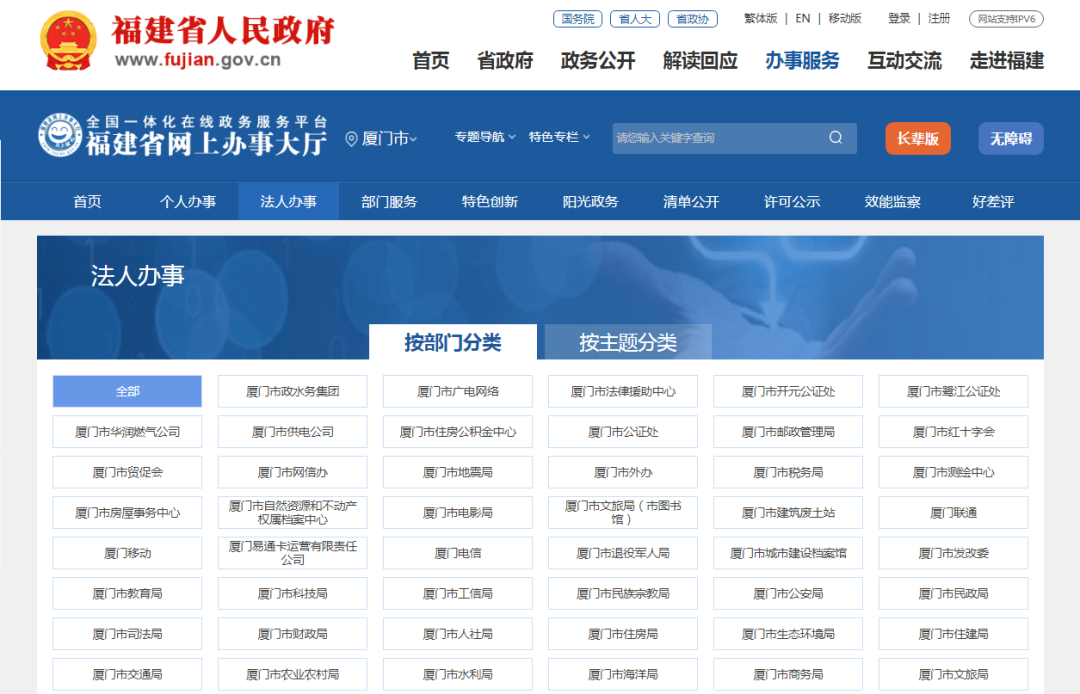The height and width of the screenshot is (694, 1080).
Task: Click the keyword search input field
Action: tap(715, 138)
